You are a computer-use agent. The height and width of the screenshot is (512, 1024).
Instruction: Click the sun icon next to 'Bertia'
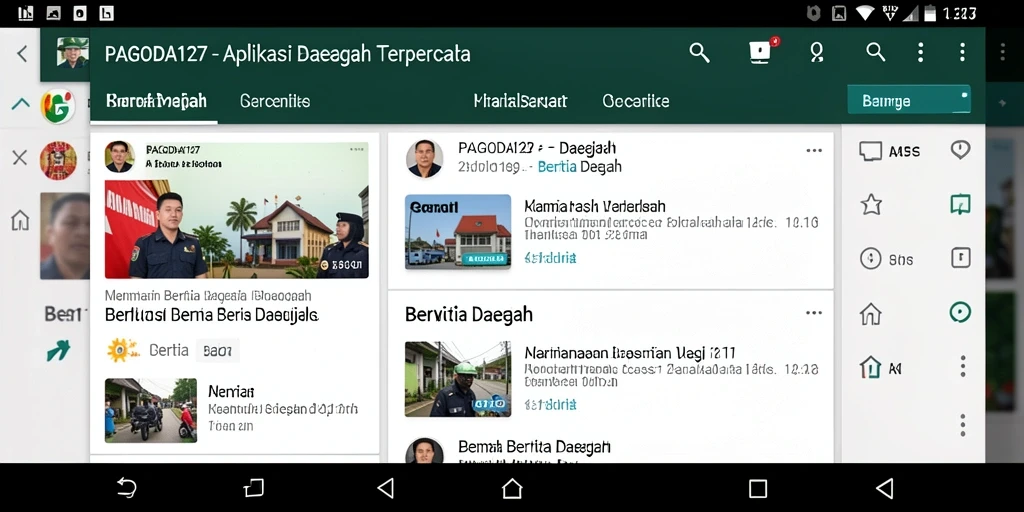click(x=123, y=351)
